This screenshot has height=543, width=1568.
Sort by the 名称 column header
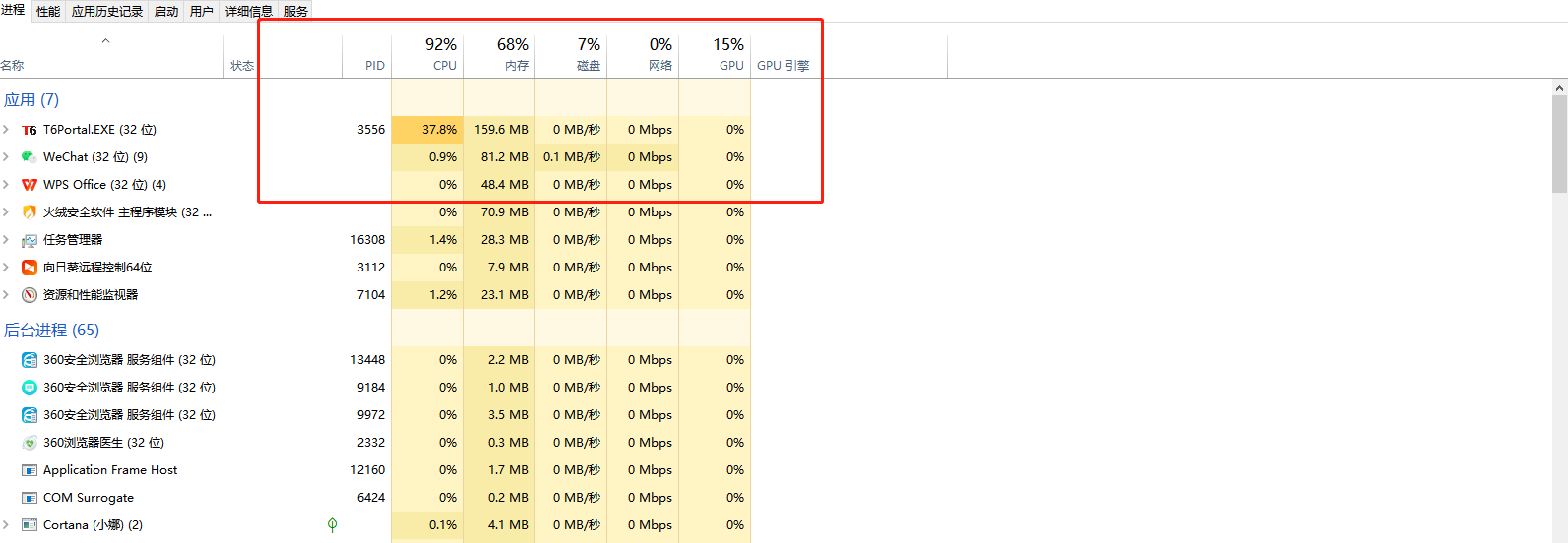(x=112, y=57)
